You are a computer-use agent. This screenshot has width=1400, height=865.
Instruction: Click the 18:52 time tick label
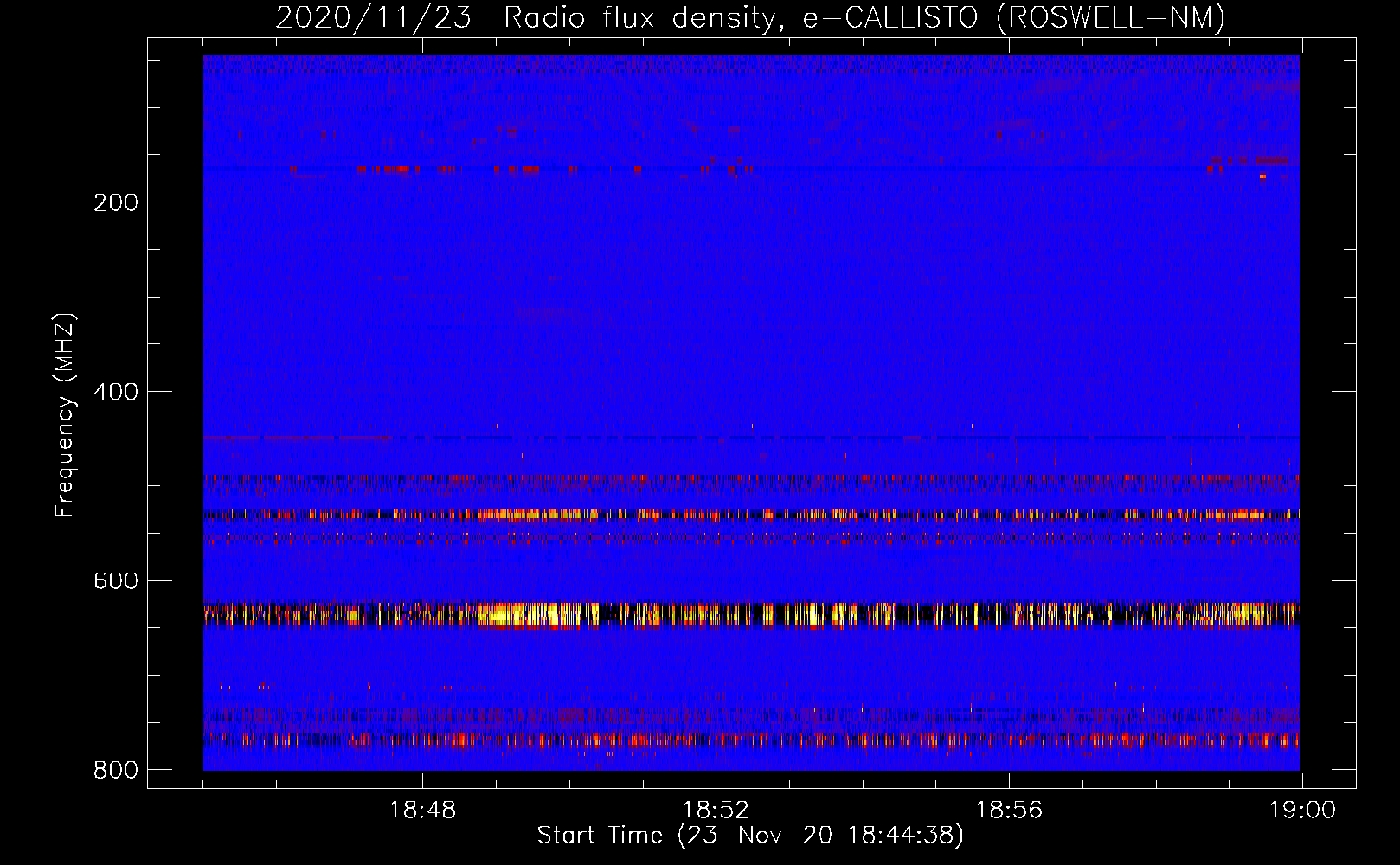[716, 811]
